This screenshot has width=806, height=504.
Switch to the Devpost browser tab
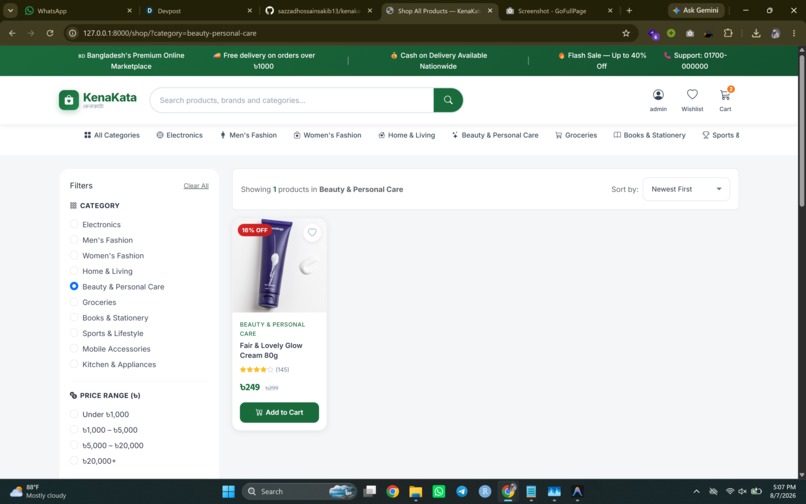click(198, 10)
